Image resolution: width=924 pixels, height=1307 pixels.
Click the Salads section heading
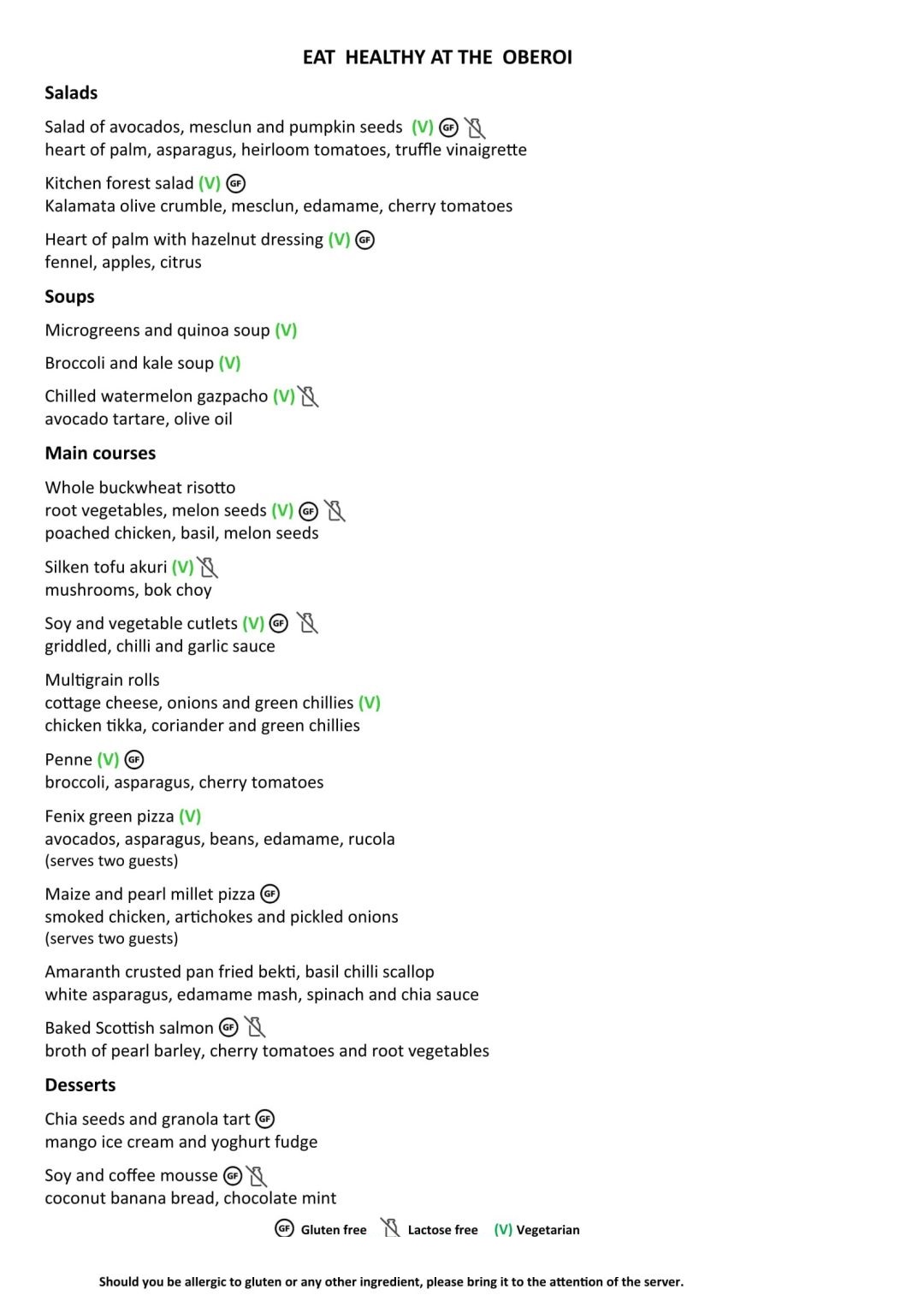[71, 92]
